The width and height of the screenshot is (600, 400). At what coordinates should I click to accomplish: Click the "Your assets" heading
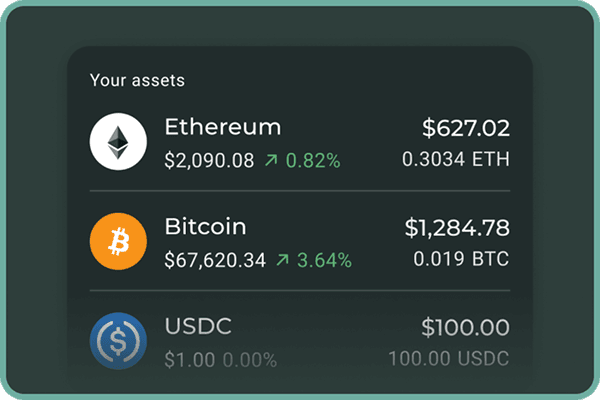[137, 80]
